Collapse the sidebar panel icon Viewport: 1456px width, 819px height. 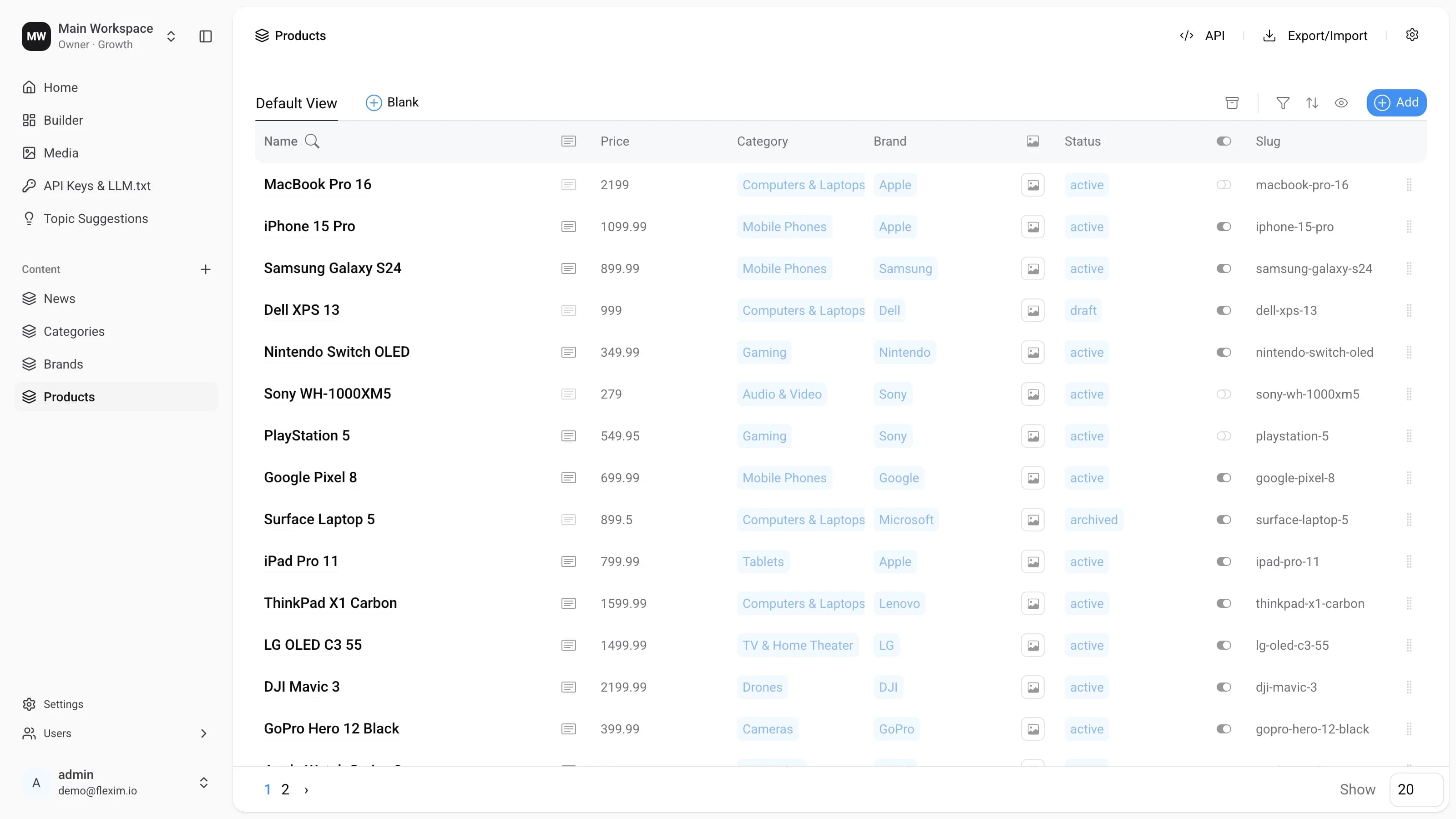click(206, 36)
